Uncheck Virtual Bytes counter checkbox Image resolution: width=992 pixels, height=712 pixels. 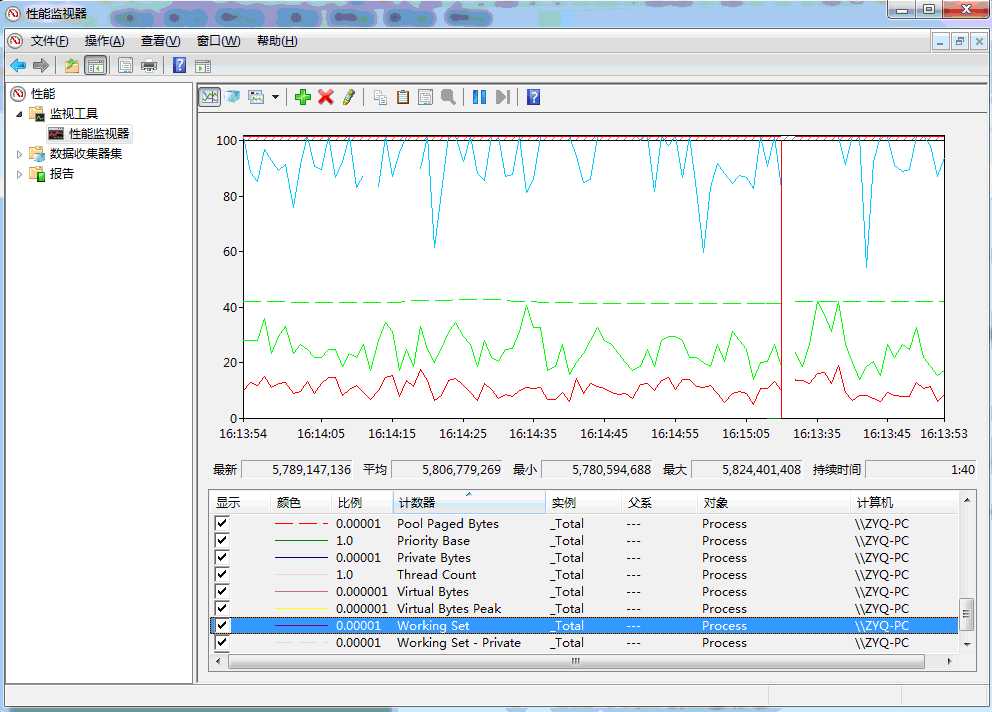[221, 592]
